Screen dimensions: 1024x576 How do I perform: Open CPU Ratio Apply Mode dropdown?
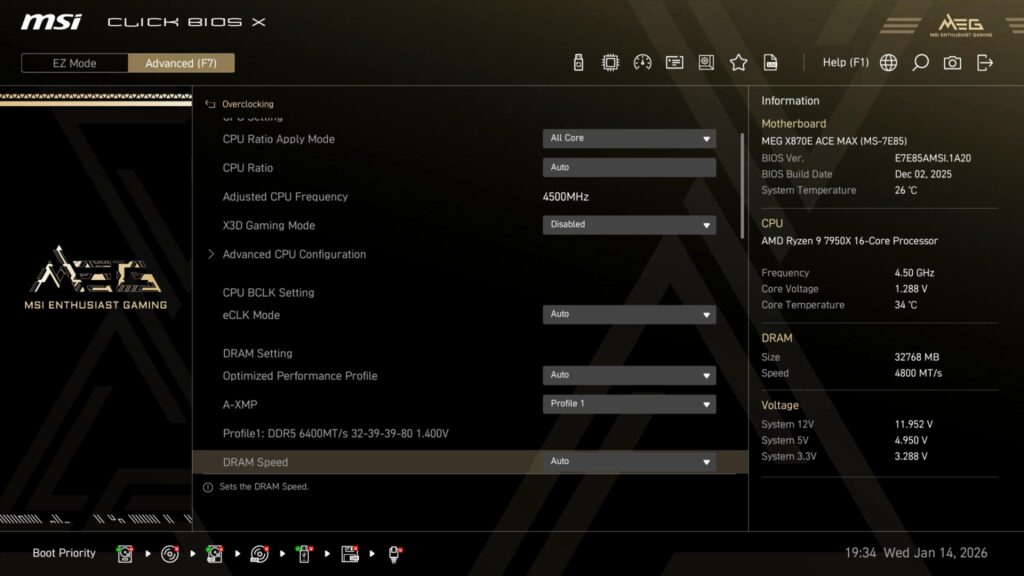pyautogui.click(x=629, y=138)
